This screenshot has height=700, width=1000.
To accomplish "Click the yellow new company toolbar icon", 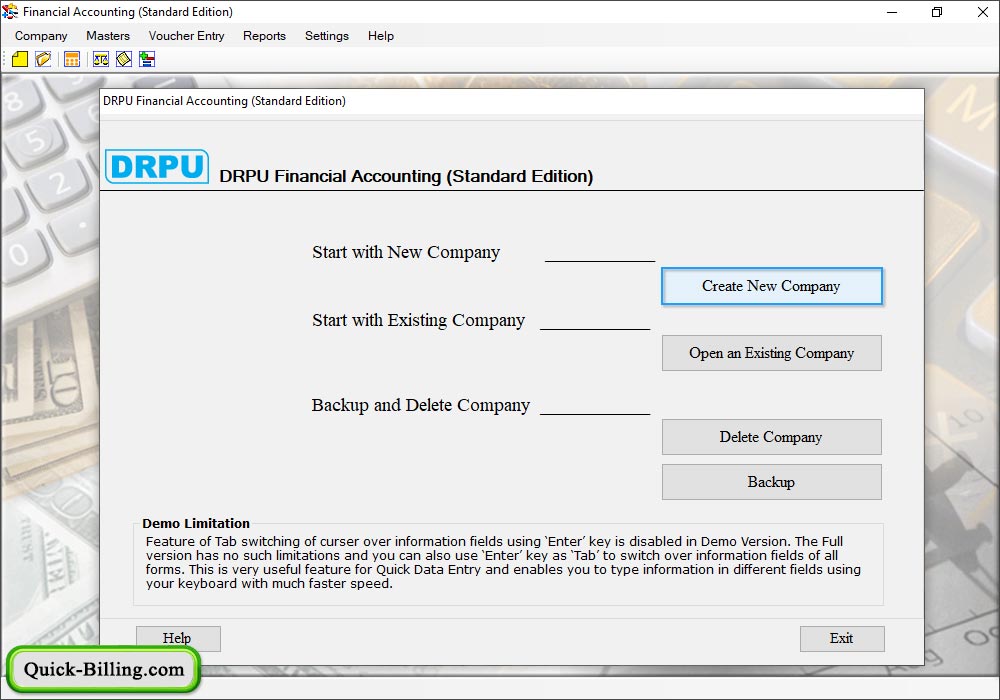I will click(20, 59).
